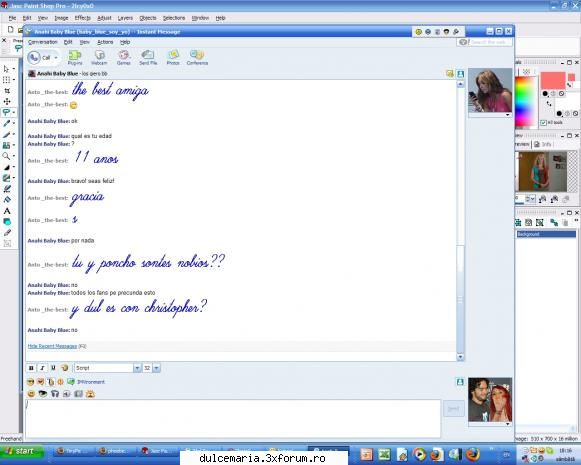Open the Photos sharing icon
This screenshot has width=581, height=465.
tap(173, 57)
